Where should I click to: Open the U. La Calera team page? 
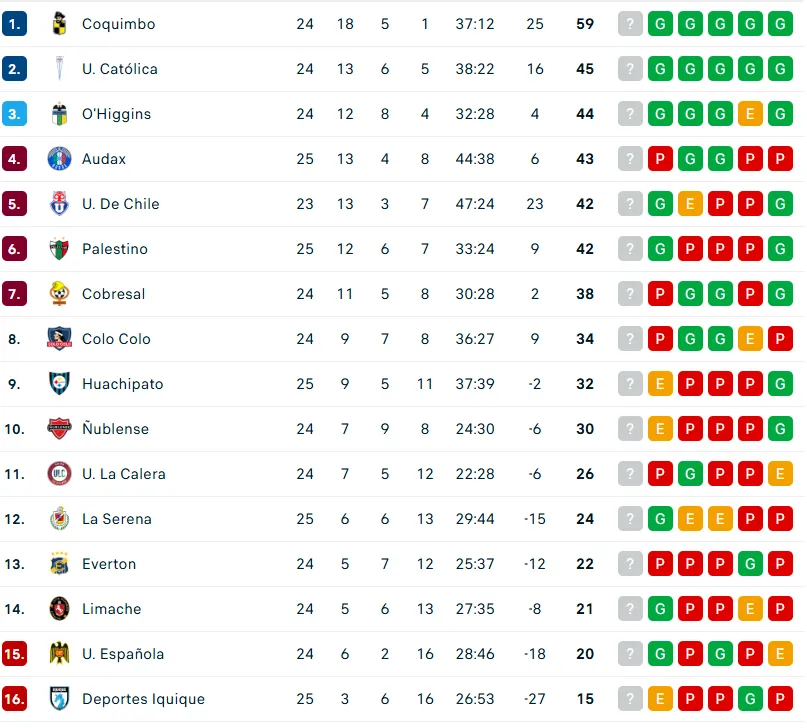123,474
